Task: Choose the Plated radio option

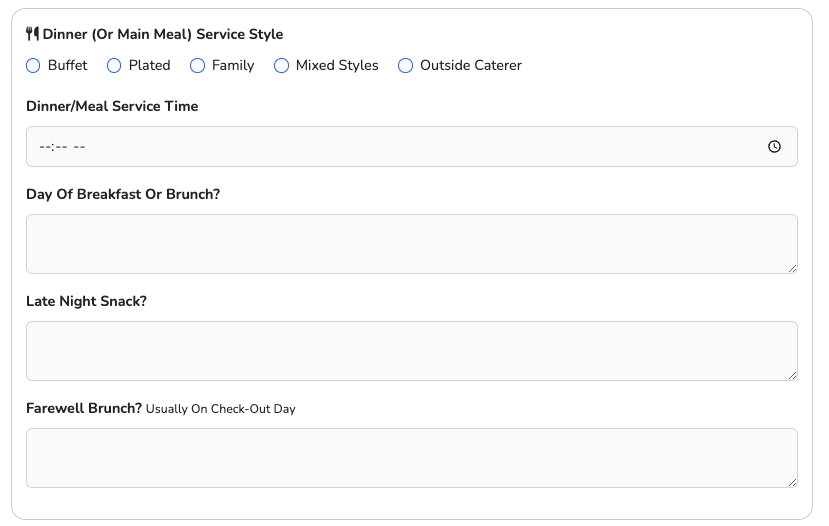Action: pyautogui.click(x=115, y=66)
